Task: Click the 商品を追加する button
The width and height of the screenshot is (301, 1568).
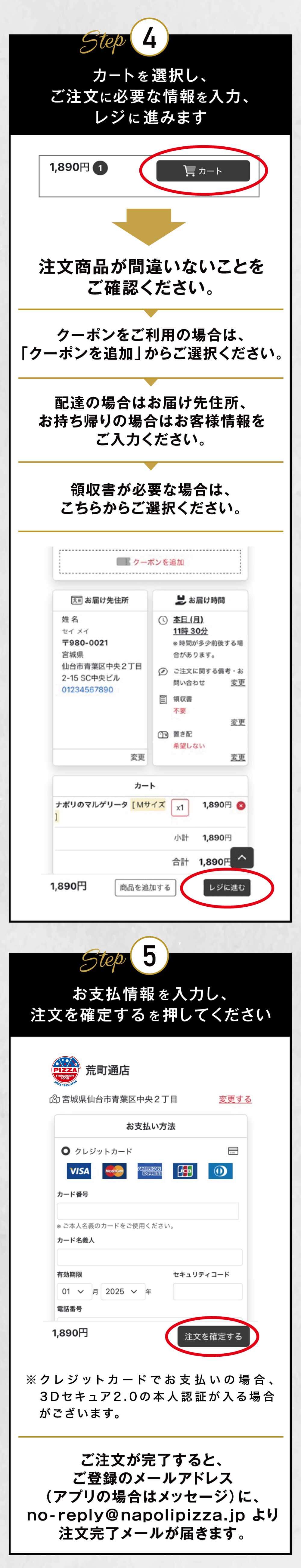Action: (x=145, y=887)
